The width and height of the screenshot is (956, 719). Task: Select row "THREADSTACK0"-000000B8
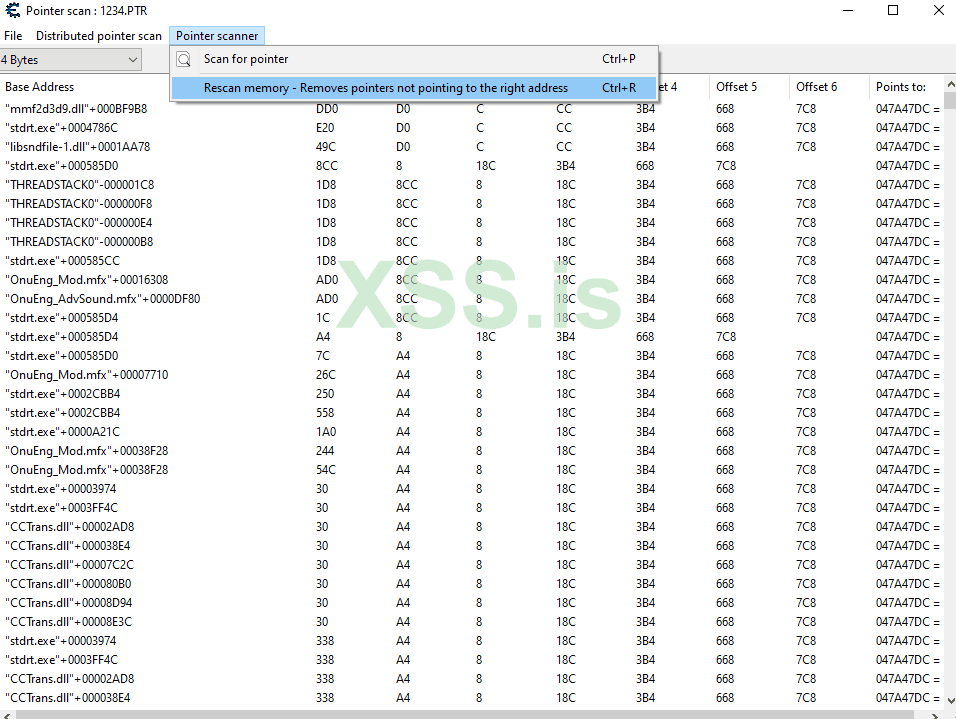(472, 241)
